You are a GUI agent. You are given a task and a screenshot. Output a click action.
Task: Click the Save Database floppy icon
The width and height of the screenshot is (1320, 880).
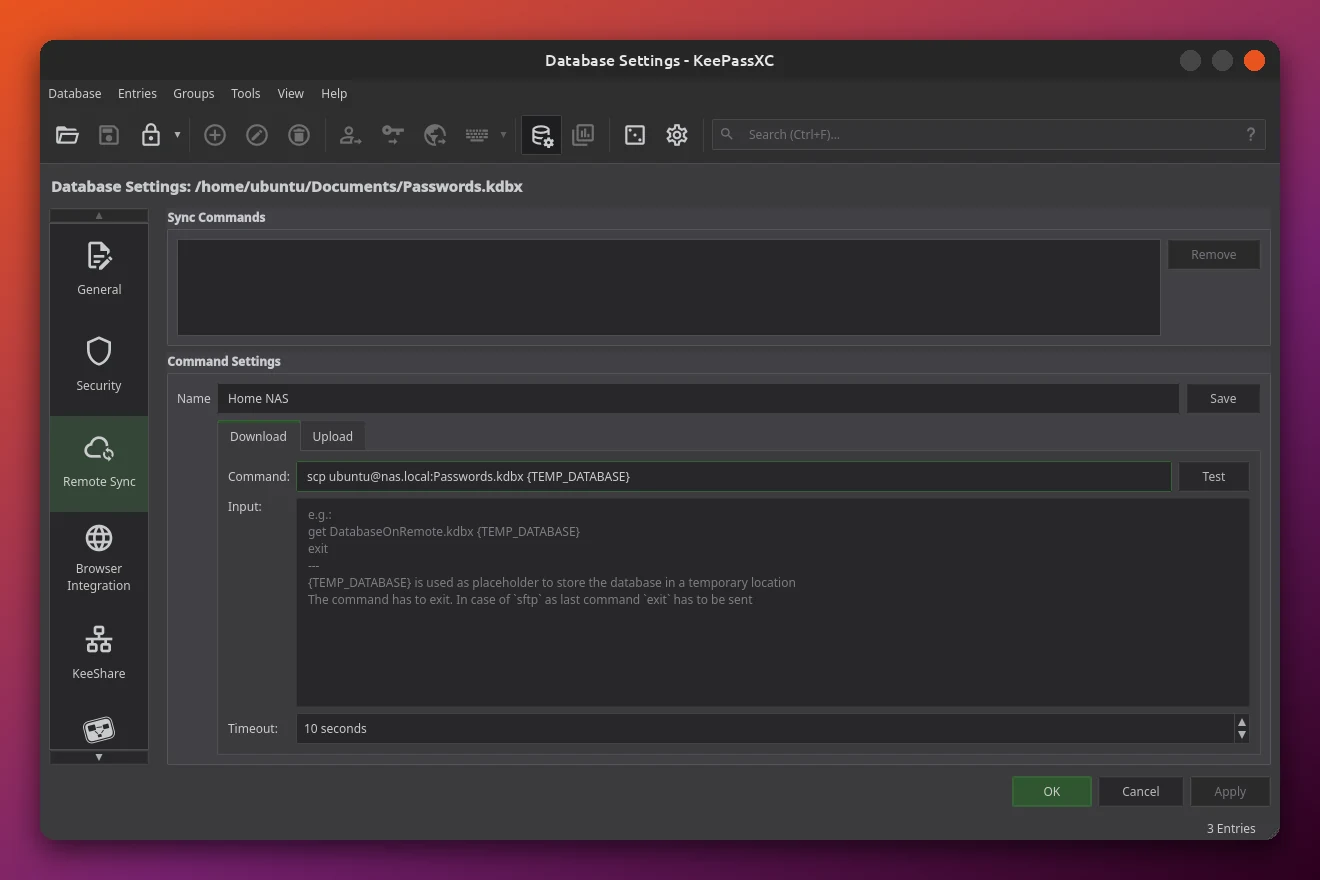coord(109,135)
